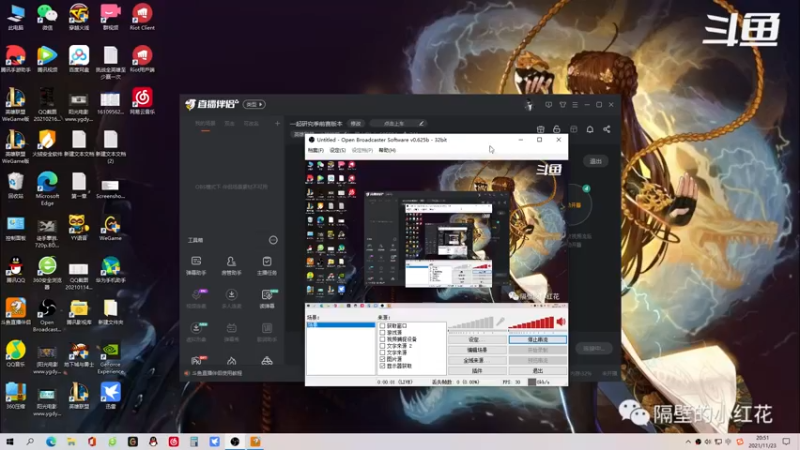Click the flame tool icon in the toolbox
This screenshot has height=450, width=800.
[232, 361]
